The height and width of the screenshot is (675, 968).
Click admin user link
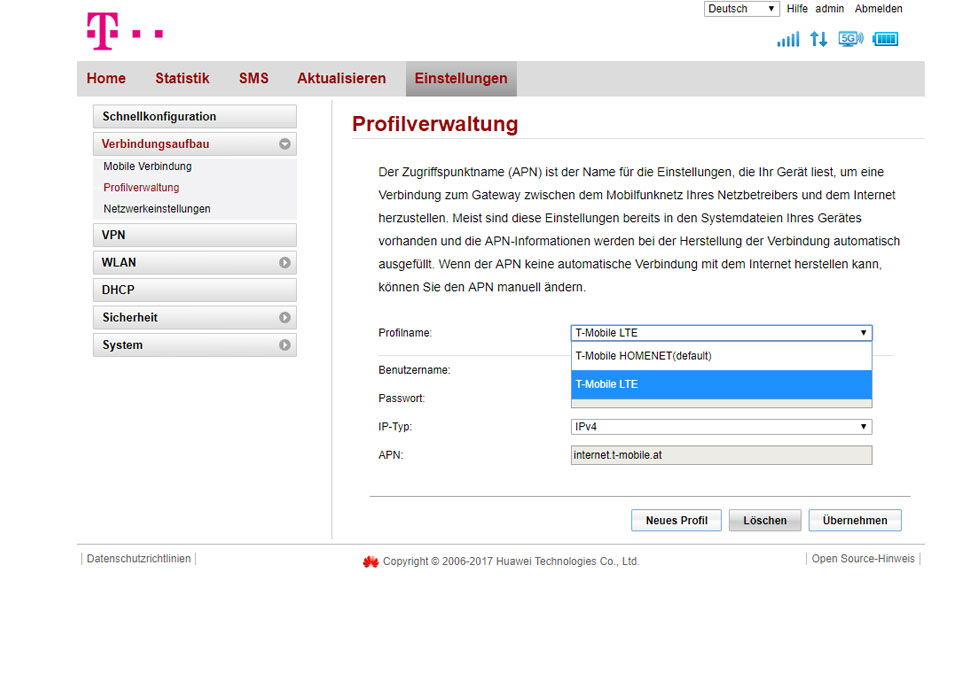click(829, 9)
